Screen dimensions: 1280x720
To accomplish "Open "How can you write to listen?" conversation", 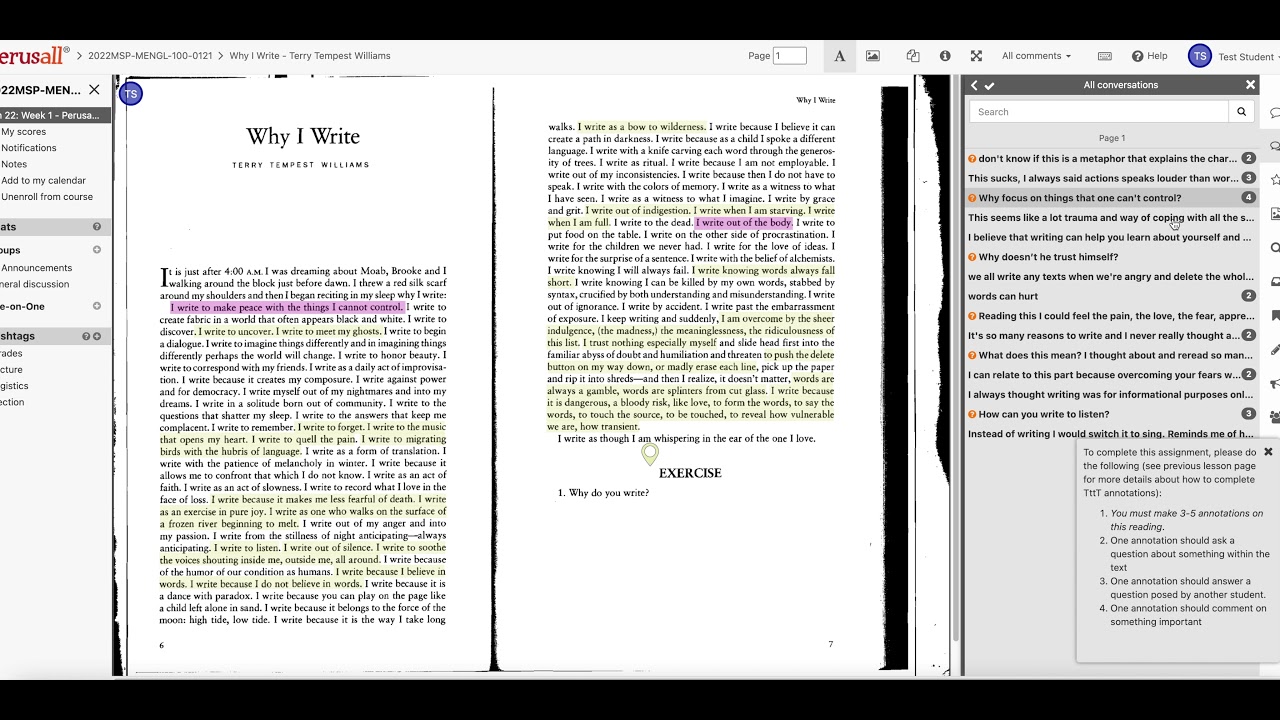I will tap(1111, 414).
